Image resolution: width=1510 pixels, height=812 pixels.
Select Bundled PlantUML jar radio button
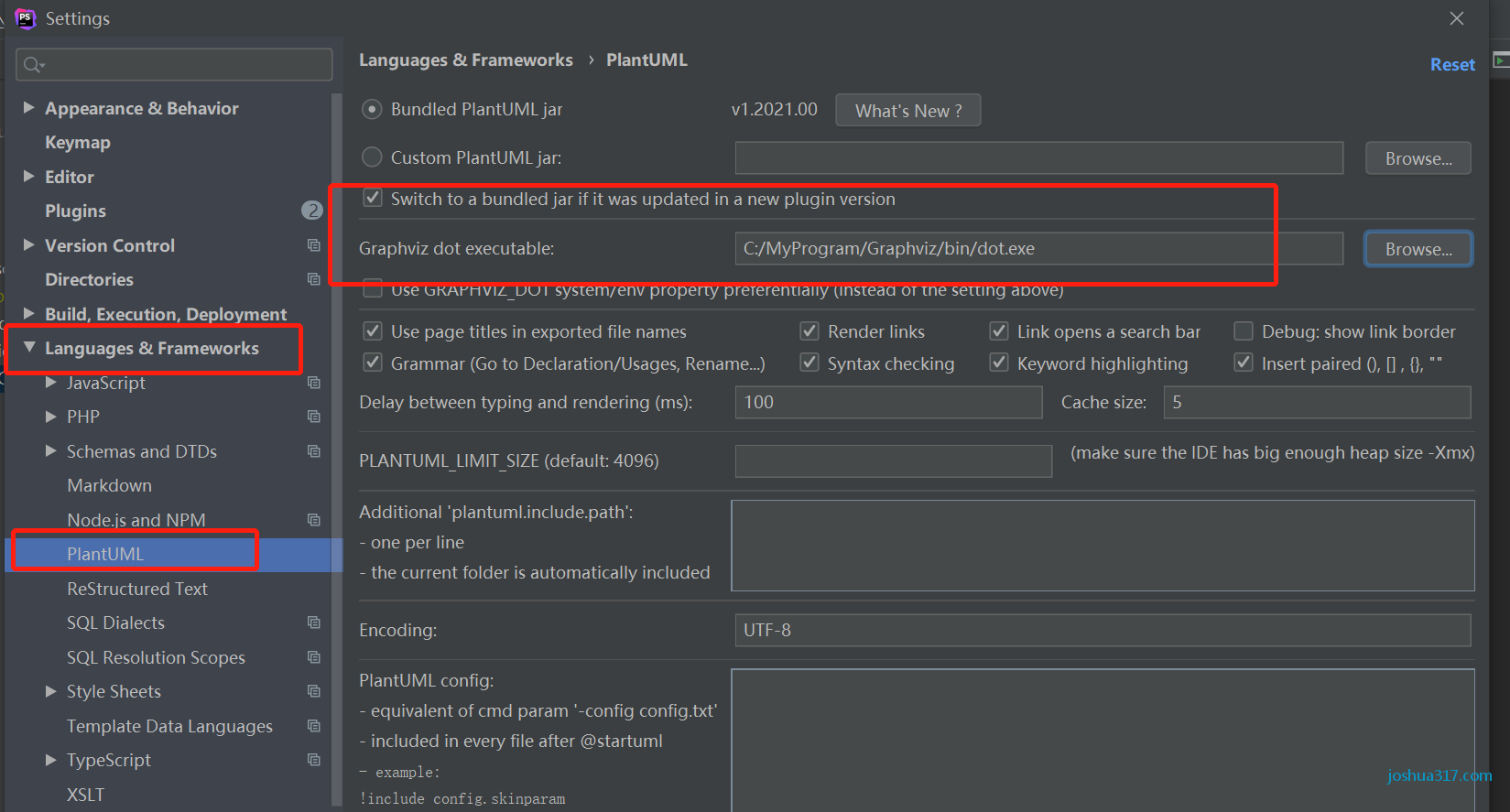[372, 109]
